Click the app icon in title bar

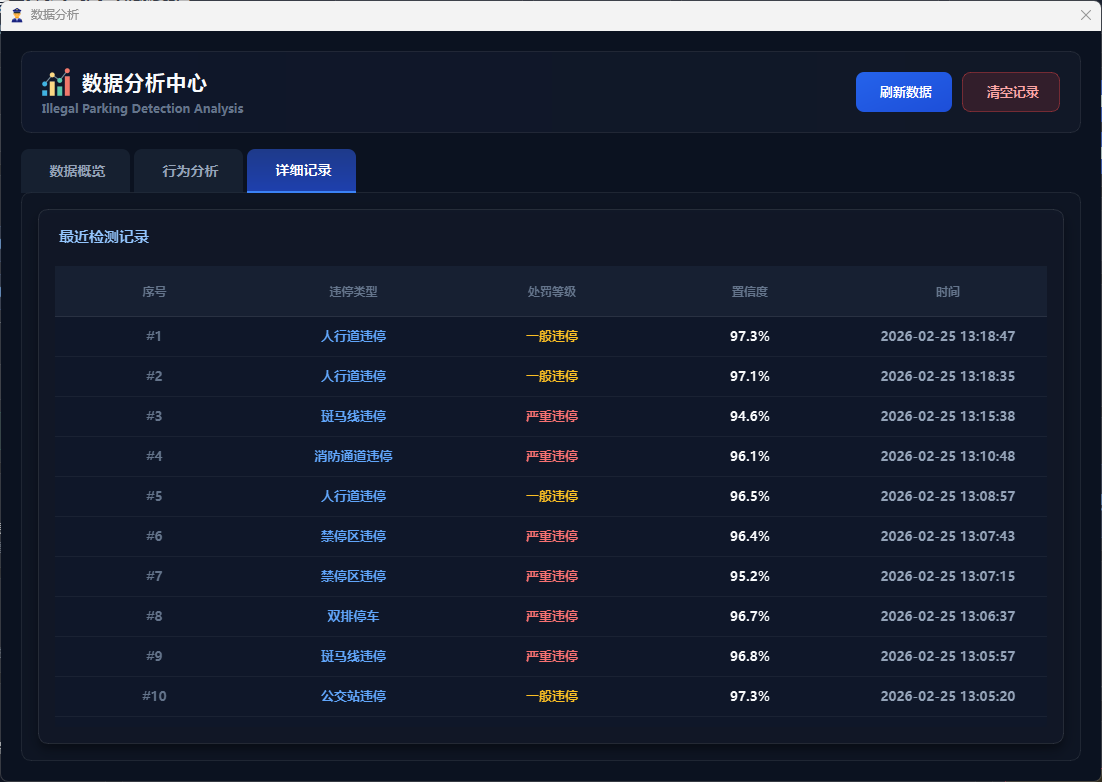tap(17, 15)
